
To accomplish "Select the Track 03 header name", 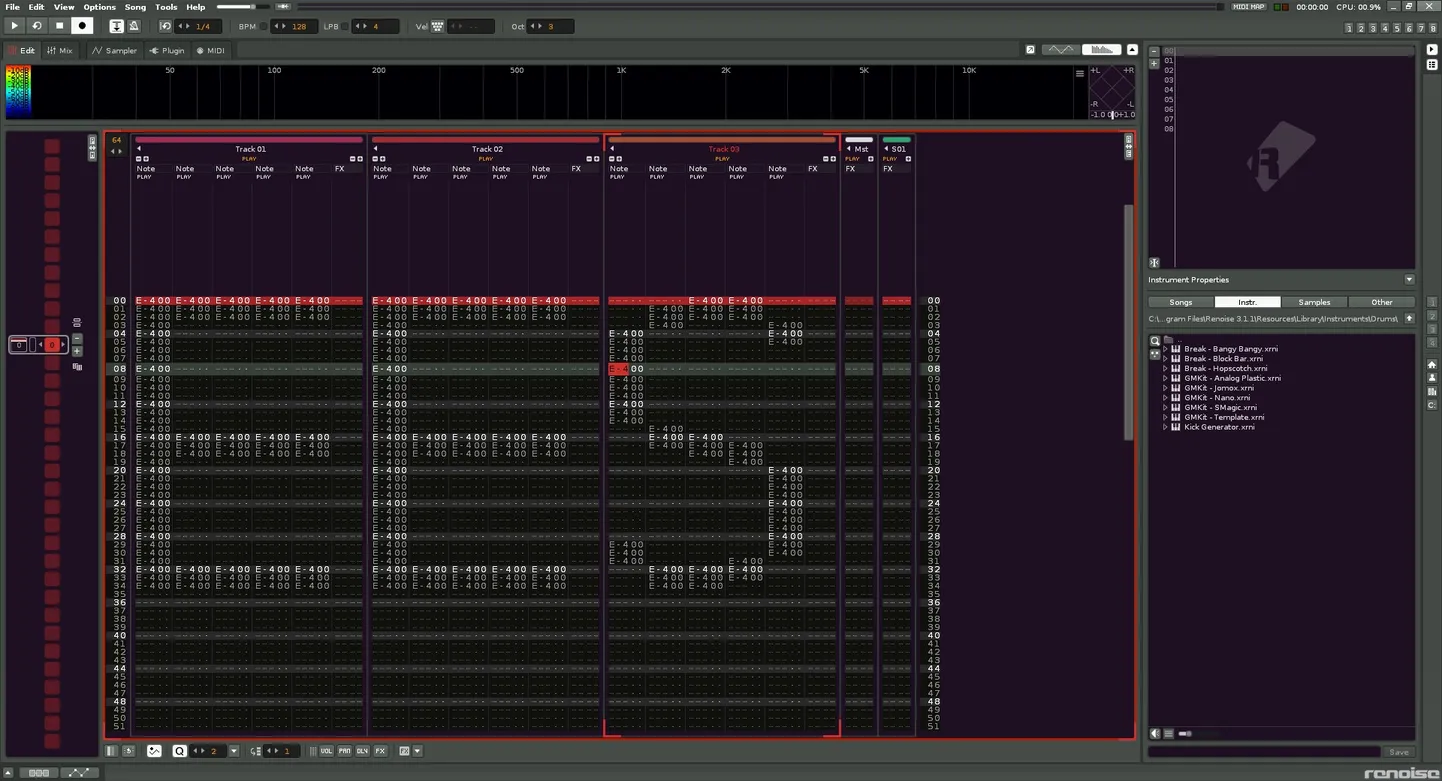I will (723, 149).
